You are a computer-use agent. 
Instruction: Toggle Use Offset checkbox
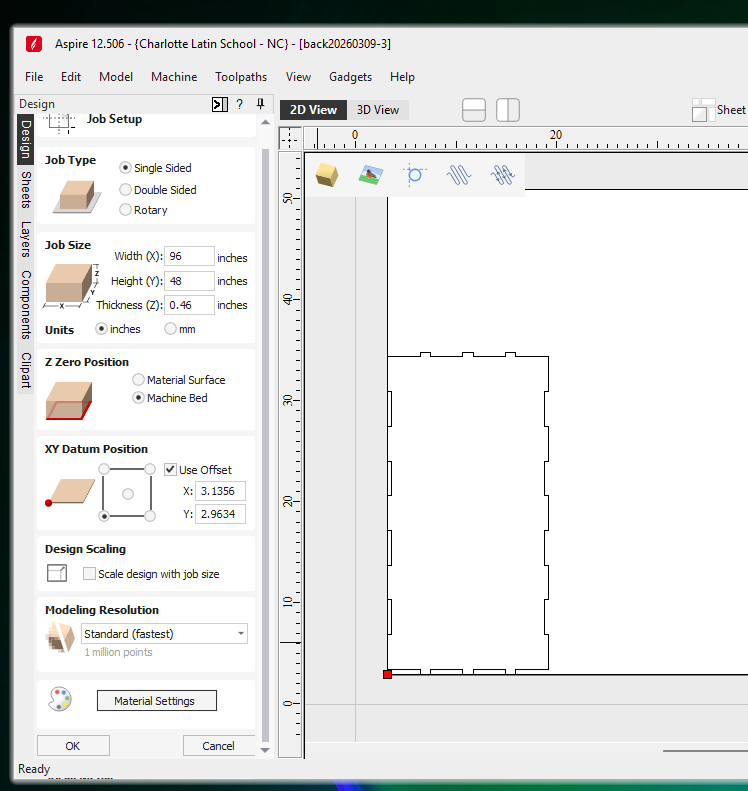coord(170,470)
